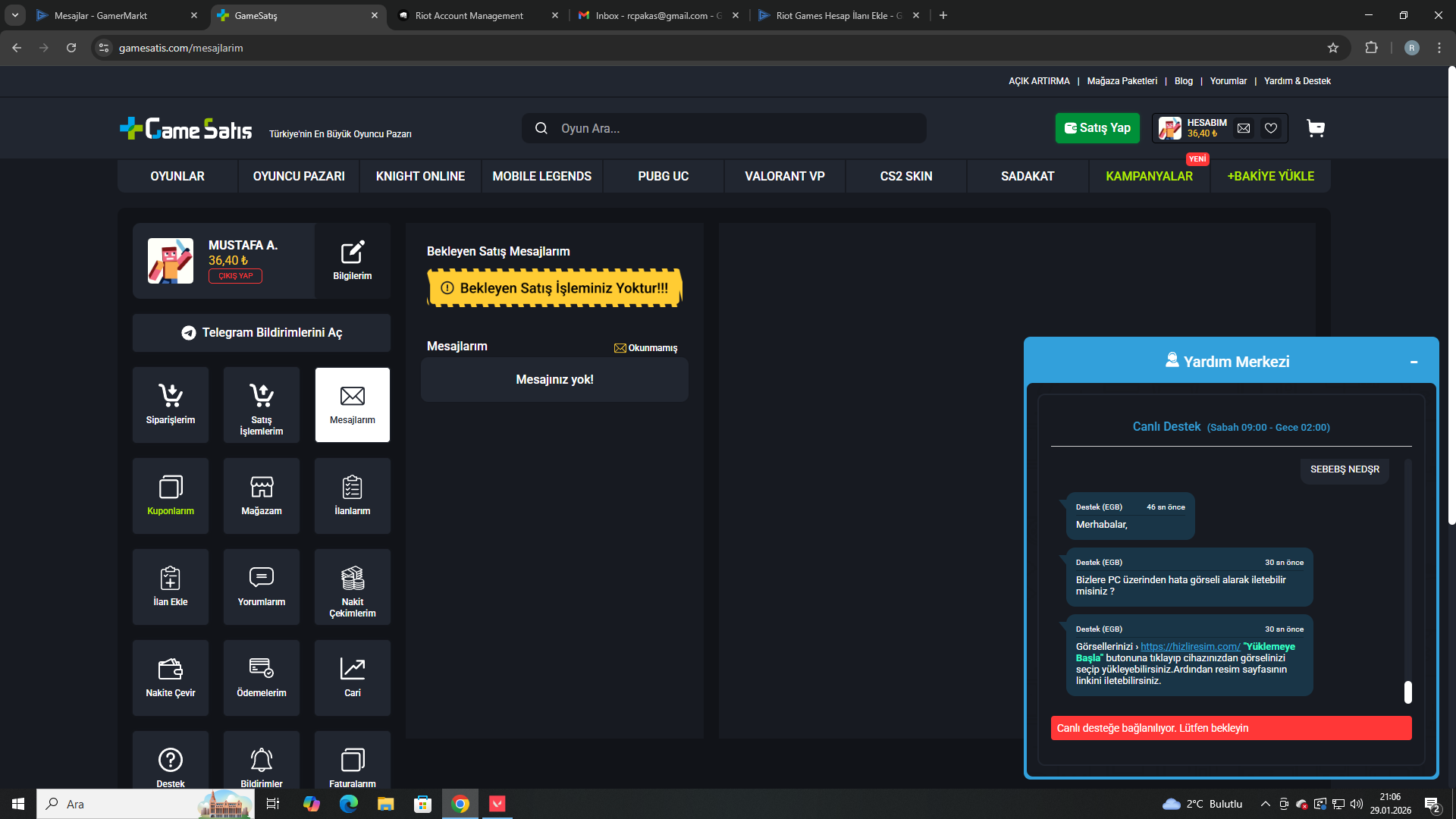
Task: Open the Nakite Çevir wallet tile
Action: tap(171, 678)
